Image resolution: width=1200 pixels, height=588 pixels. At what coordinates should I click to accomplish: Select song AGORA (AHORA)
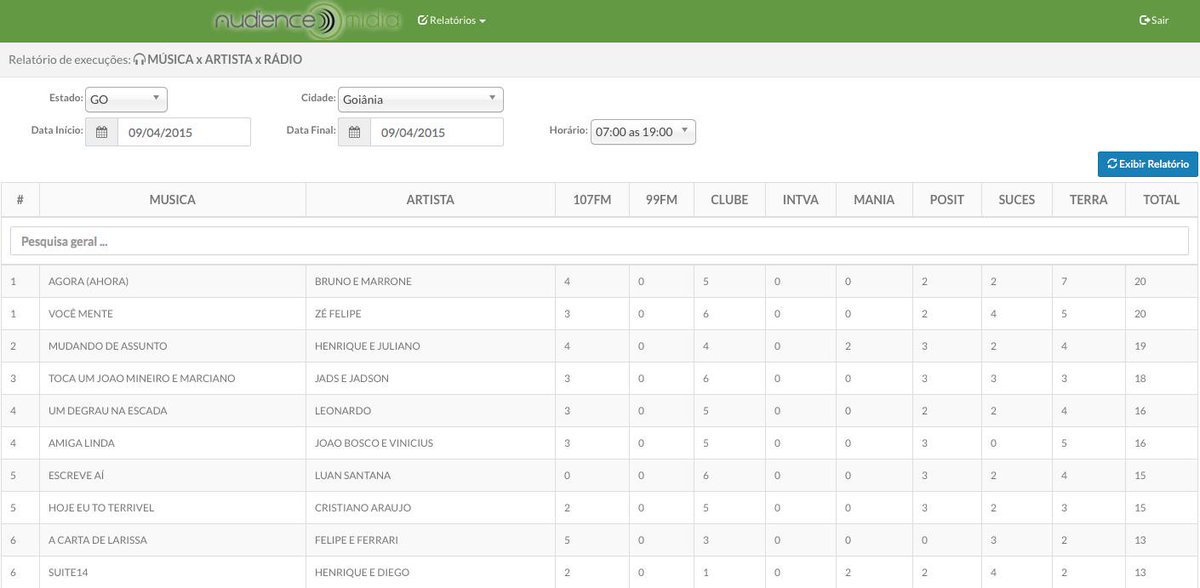88,282
